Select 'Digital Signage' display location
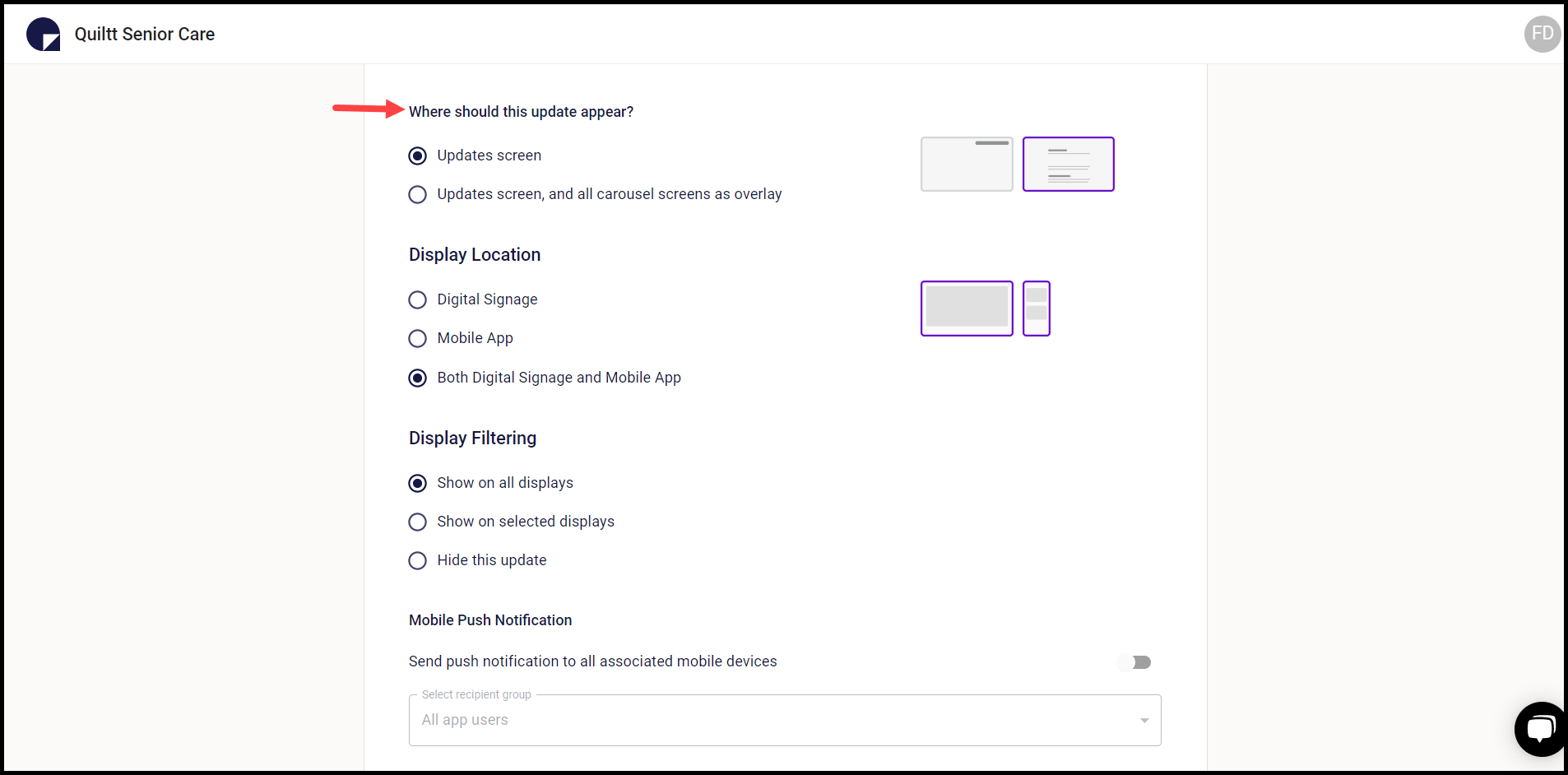The image size is (1568, 775). click(x=417, y=299)
